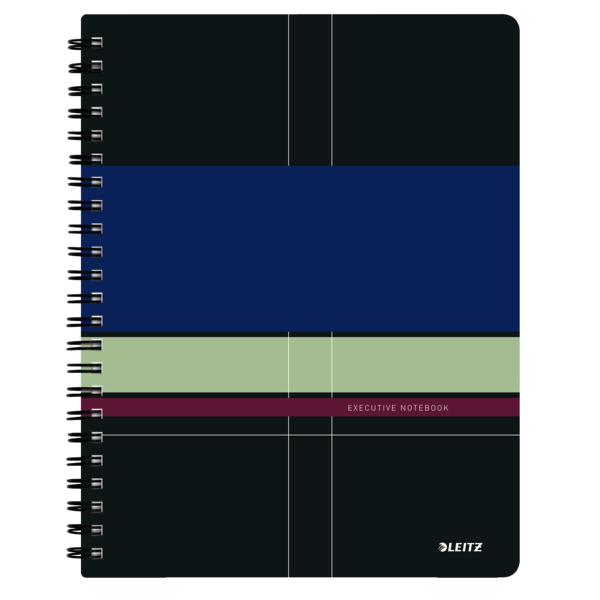Click the rounded bottom-right corner of the cover
The width and height of the screenshot is (600, 600).
(511, 569)
